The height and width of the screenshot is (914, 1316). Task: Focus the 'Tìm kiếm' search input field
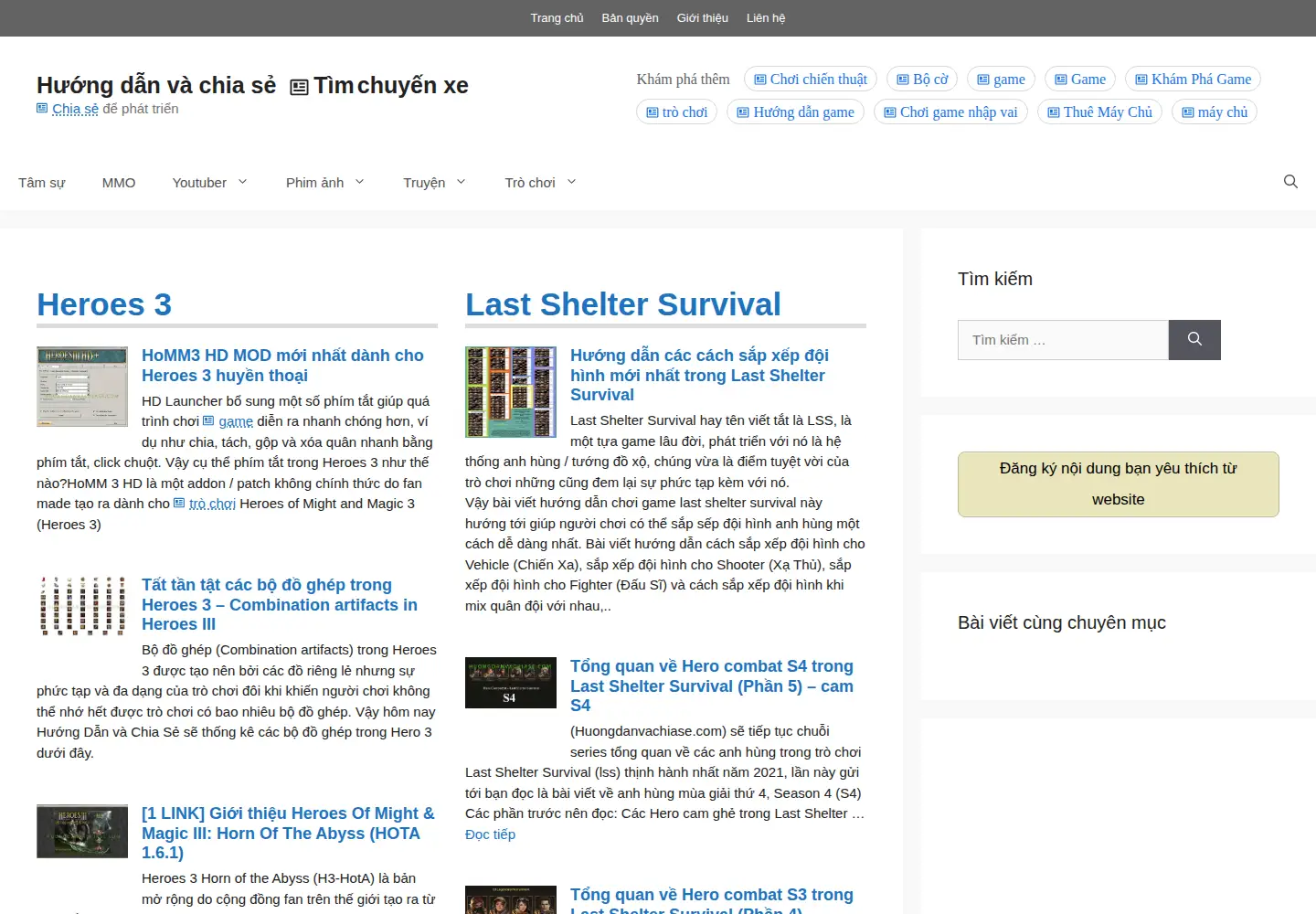point(1063,340)
